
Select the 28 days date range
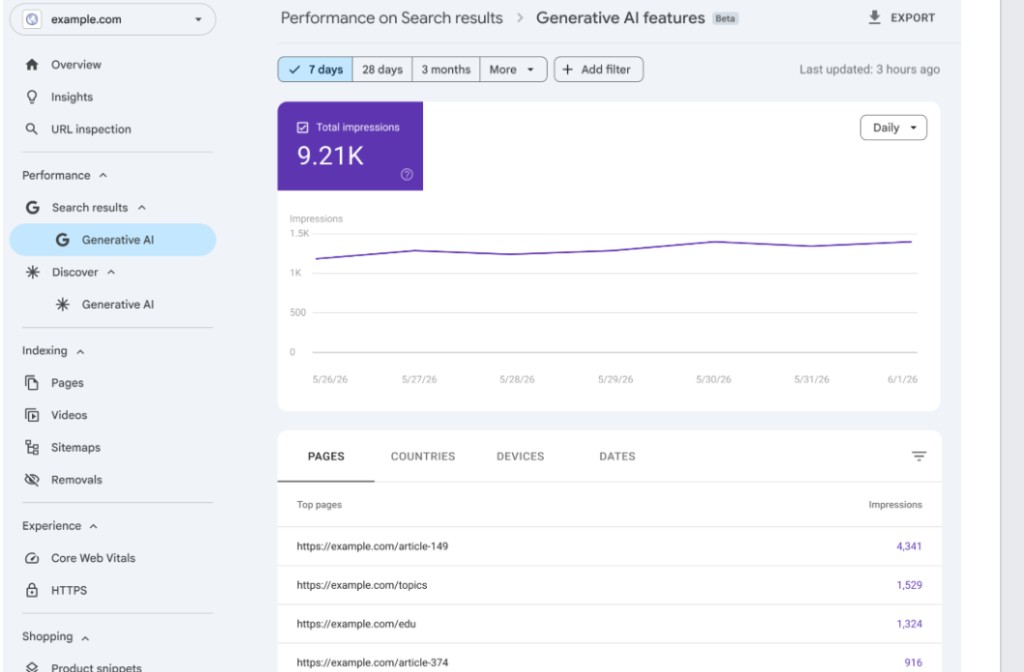pyautogui.click(x=382, y=69)
